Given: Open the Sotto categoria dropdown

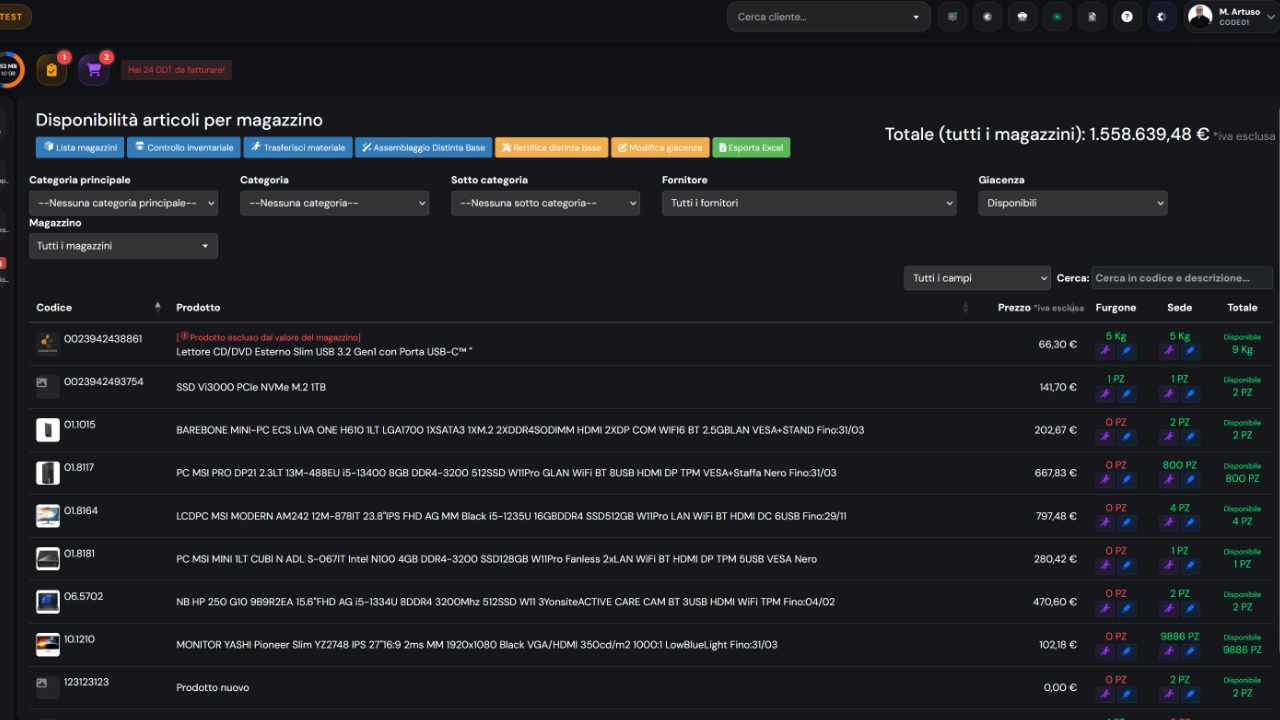Looking at the screenshot, I should [545, 203].
